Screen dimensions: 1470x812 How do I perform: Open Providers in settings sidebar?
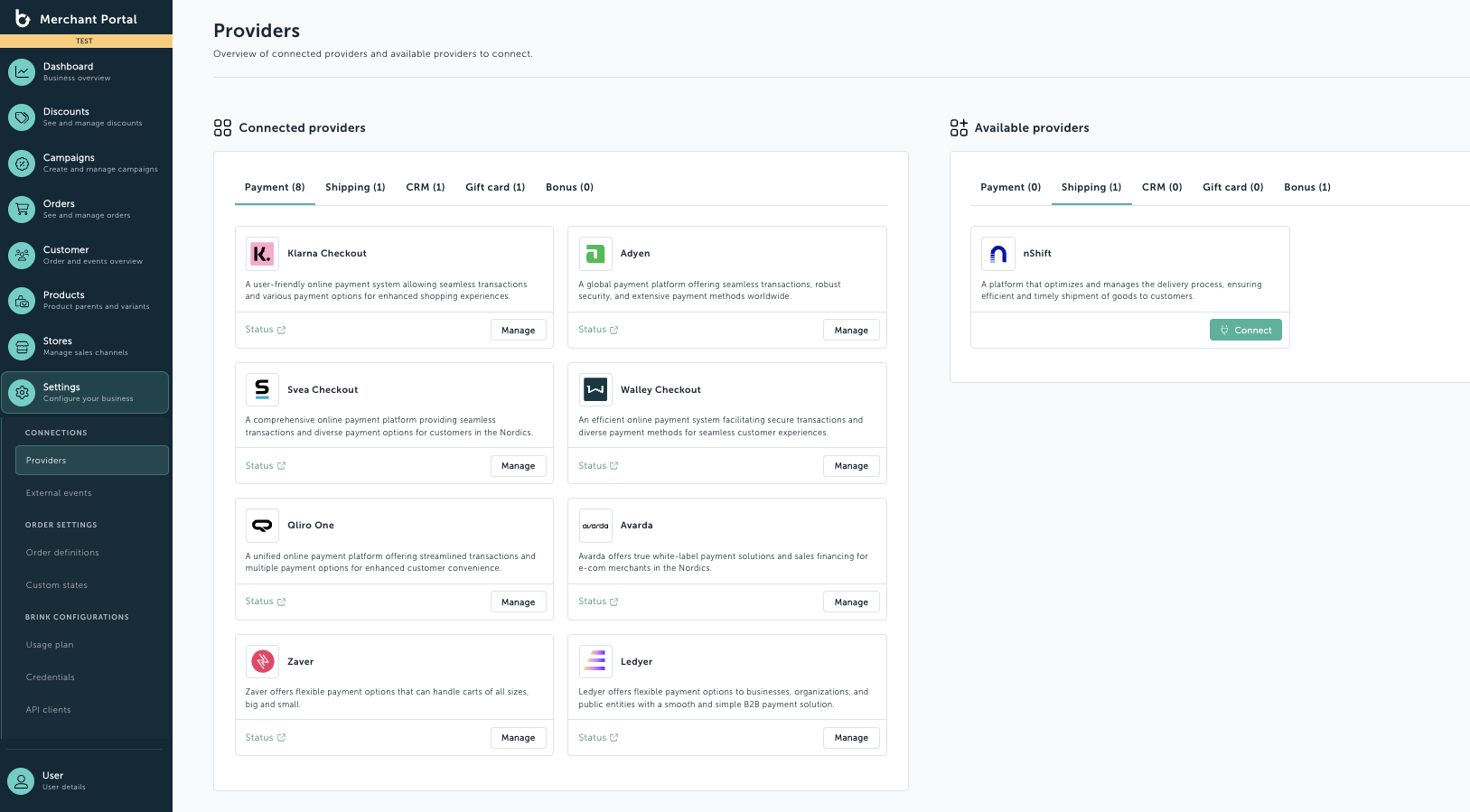coord(92,461)
